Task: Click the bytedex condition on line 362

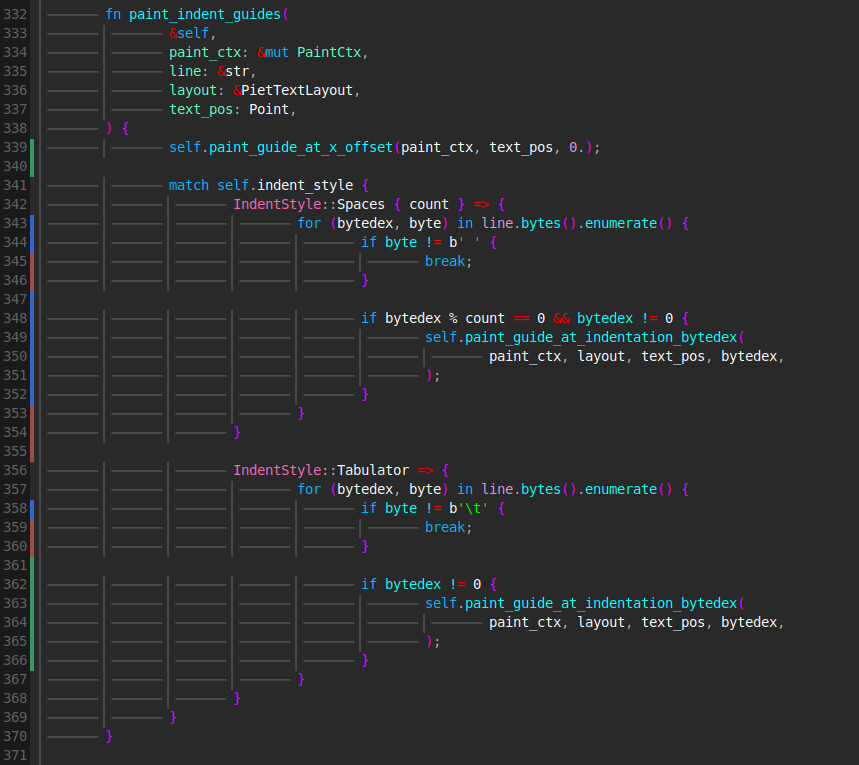Action: click(413, 584)
